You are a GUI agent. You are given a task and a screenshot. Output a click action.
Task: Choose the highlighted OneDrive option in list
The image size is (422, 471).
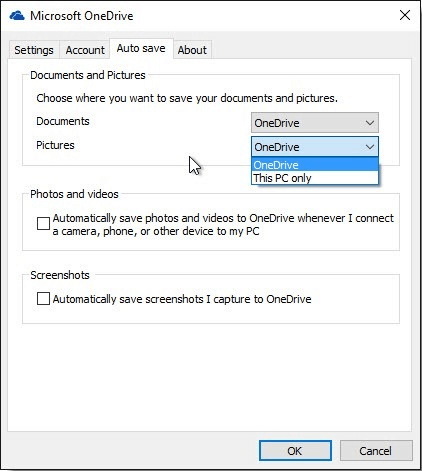[x=315, y=165]
